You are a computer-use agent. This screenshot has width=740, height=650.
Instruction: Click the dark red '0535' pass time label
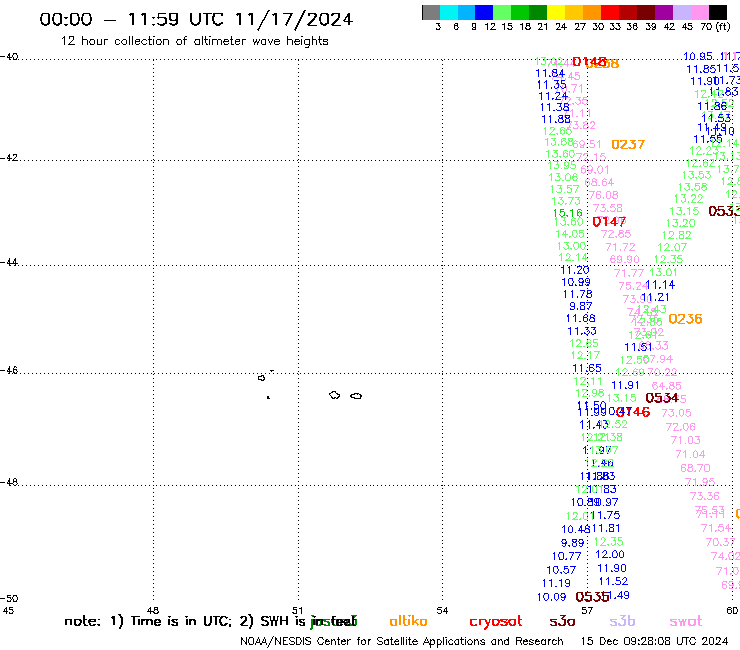[x=592, y=597]
